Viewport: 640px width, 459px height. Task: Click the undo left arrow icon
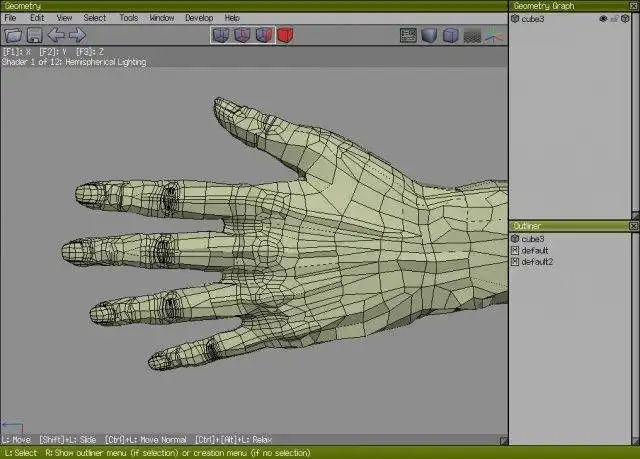pos(56,36)
